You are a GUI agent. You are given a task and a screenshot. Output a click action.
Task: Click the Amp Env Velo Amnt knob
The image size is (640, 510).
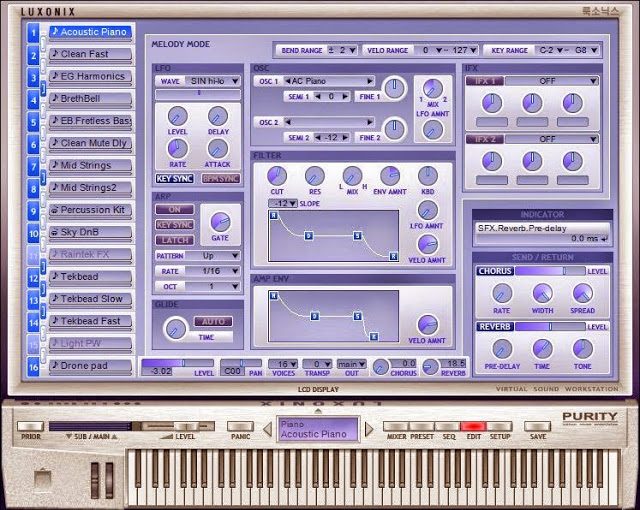427,325
